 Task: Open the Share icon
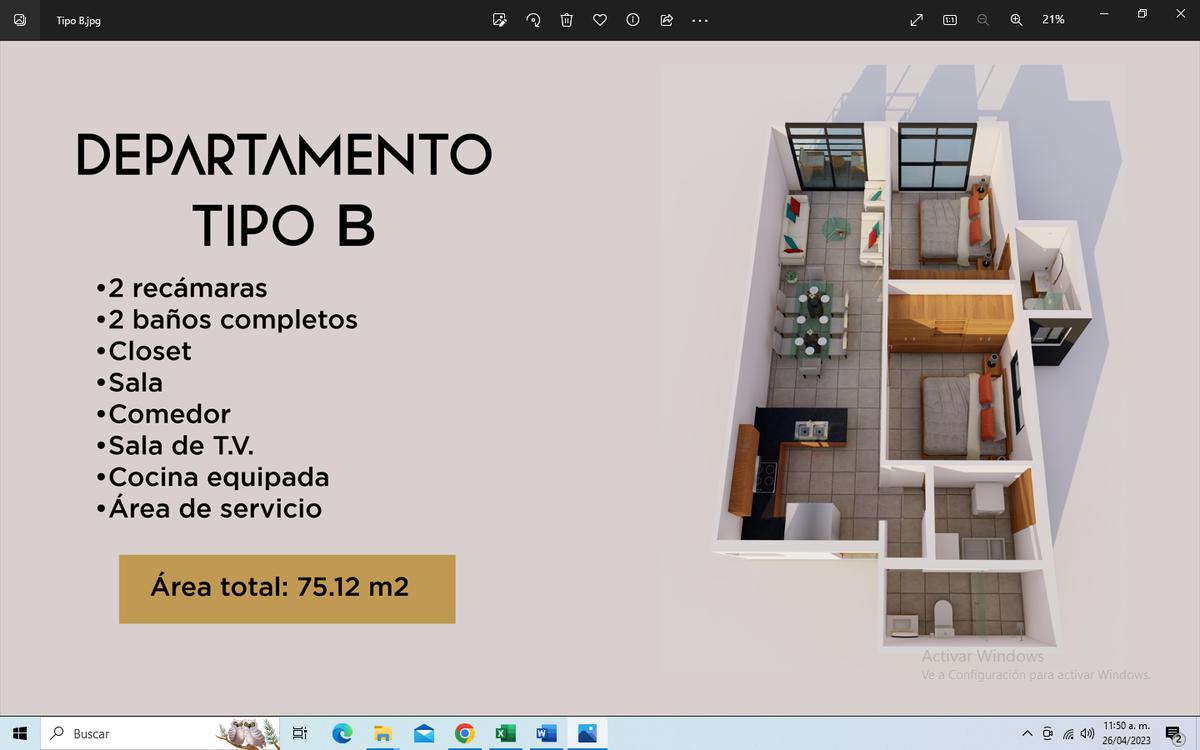[x=666, y=20]
